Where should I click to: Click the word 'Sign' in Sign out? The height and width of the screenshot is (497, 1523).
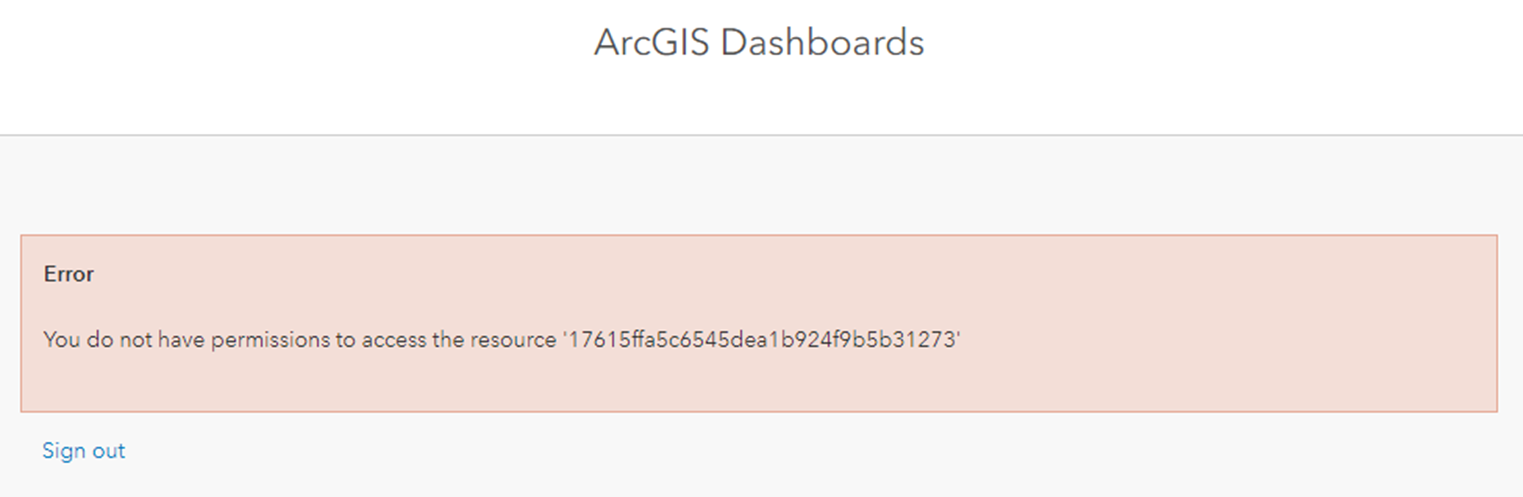tap(60, 451)
